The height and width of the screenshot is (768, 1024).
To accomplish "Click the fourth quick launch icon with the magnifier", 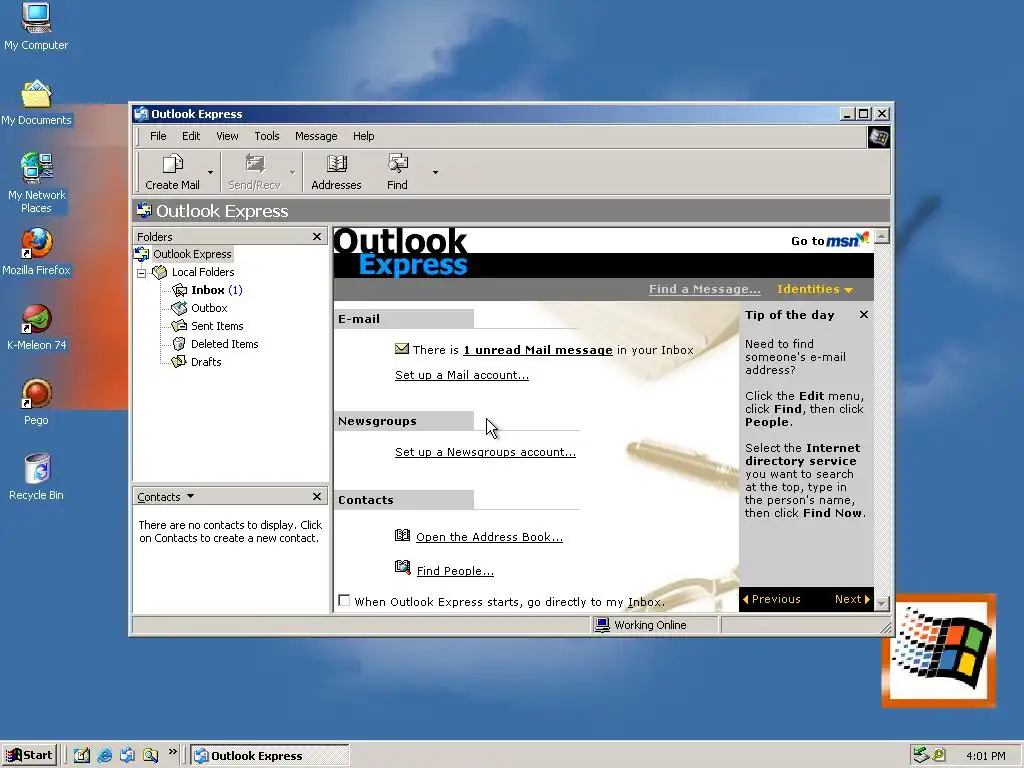I will pos(150,756).
